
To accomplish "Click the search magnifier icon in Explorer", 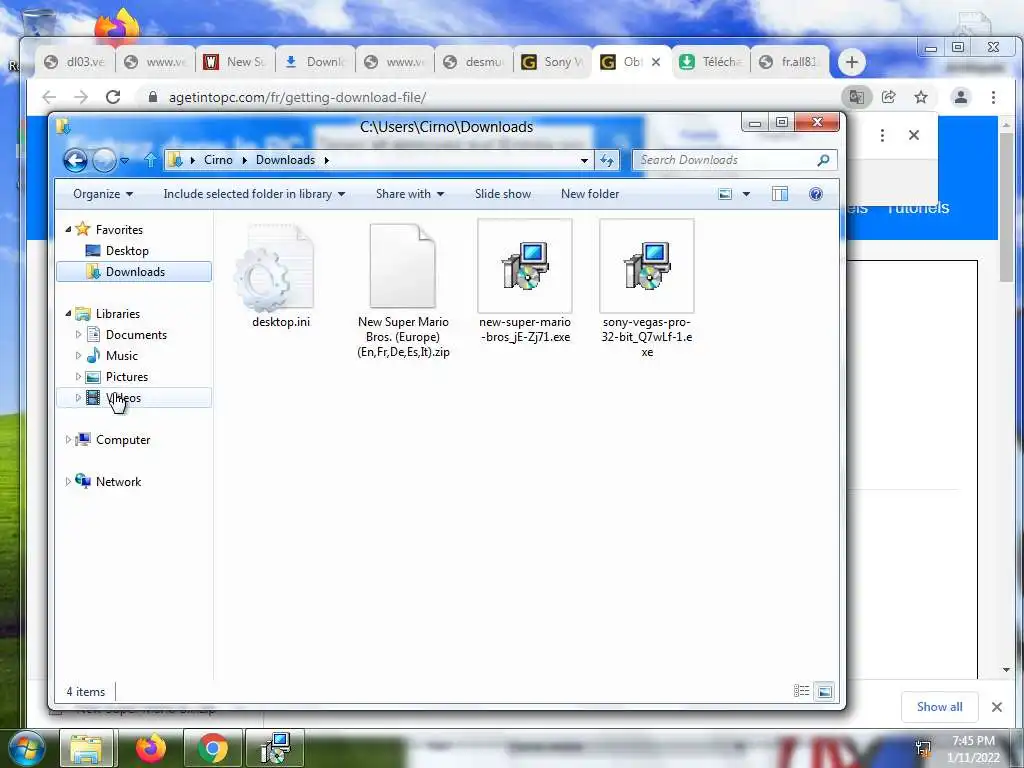I will 824,160.
